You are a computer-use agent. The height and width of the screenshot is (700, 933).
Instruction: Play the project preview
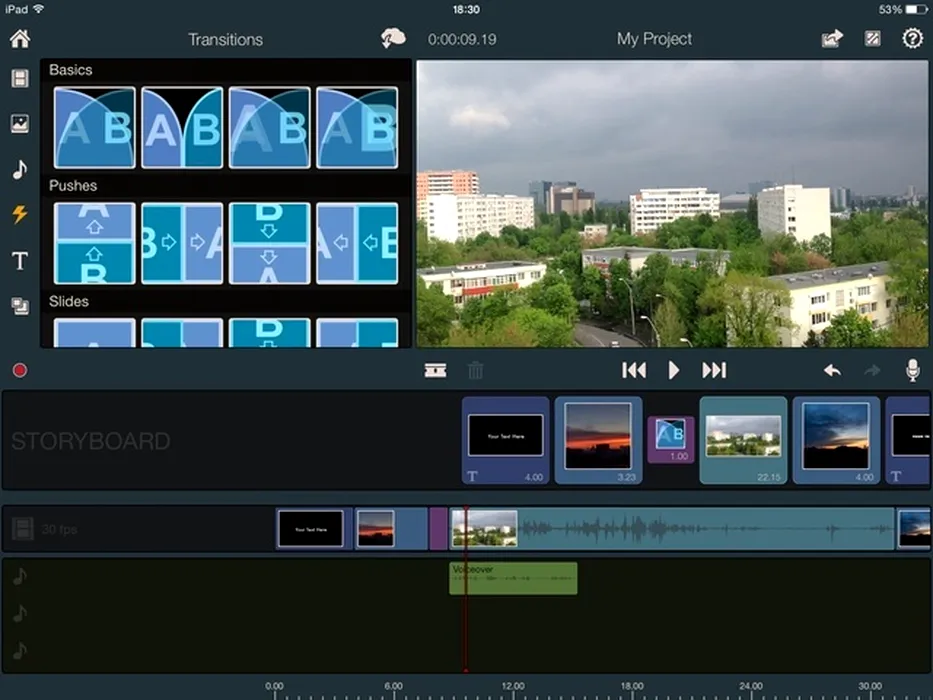pyautogui.click(x=674, y=370)
